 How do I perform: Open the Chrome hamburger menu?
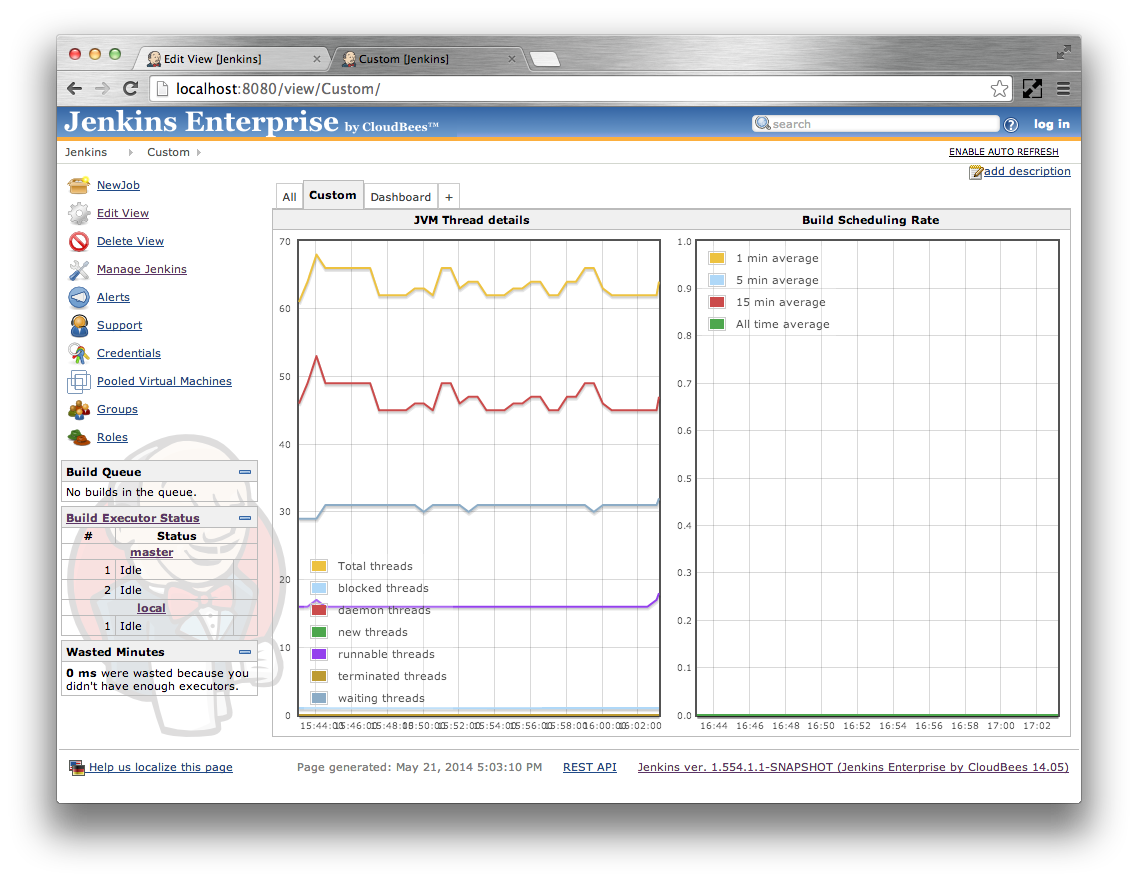coord(1063,89)
